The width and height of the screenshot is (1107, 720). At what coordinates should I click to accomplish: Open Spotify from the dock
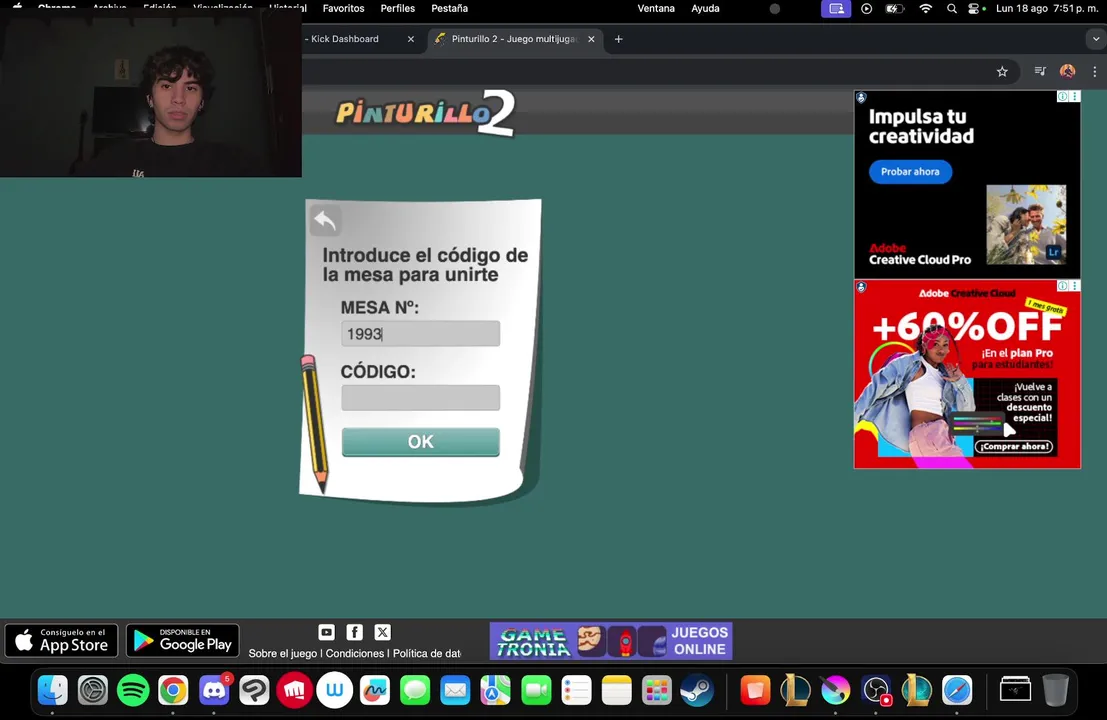[133, 690]
